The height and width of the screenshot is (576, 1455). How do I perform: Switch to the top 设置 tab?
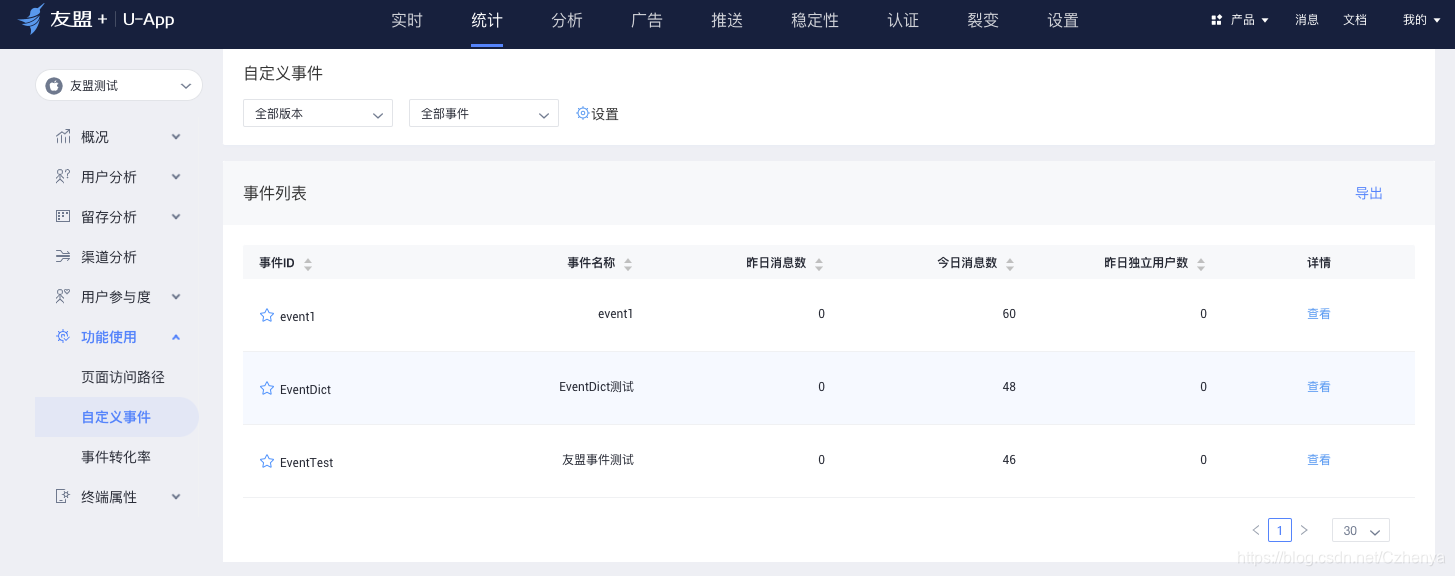1063,21
